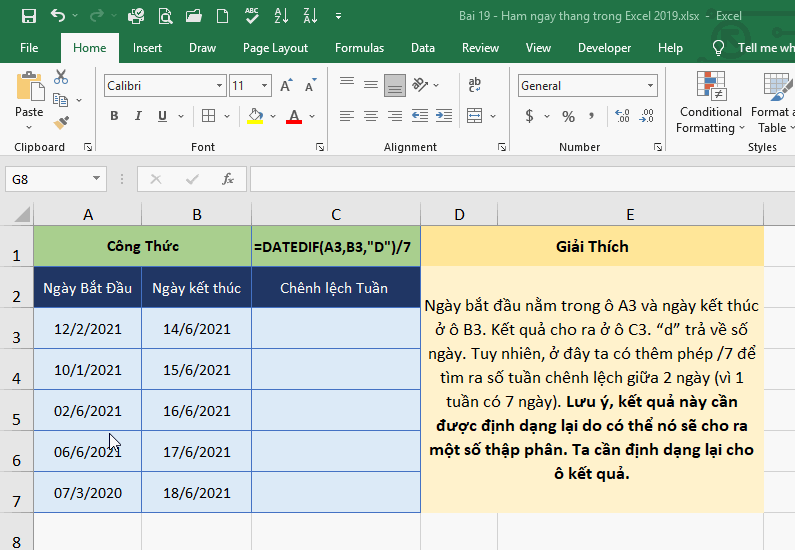Click the Copy icon in Clipboard group
Screen dimensions: 795x550
pyautogui.click(x=60, y=100)
